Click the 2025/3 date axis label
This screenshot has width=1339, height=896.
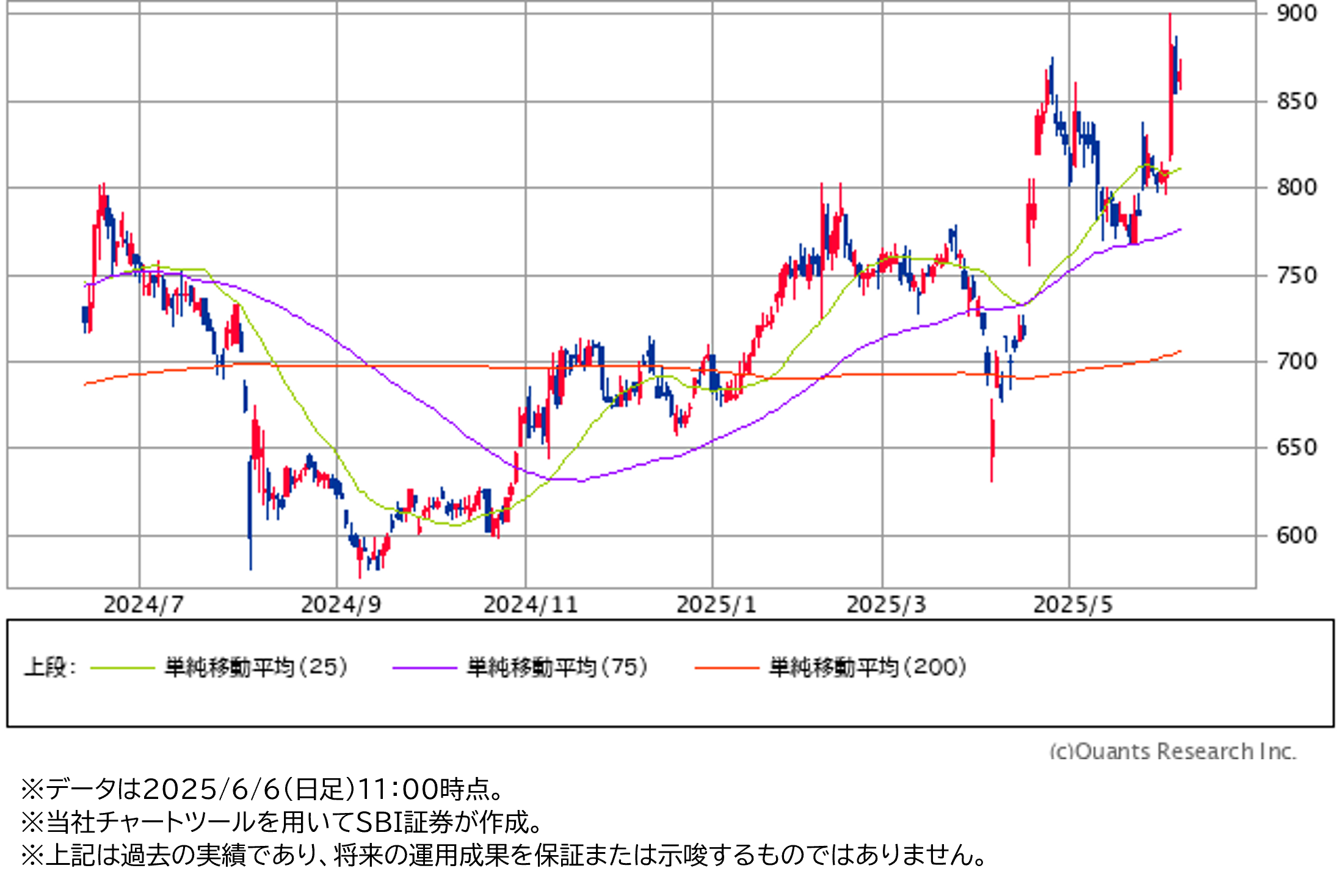pos(886,605)
